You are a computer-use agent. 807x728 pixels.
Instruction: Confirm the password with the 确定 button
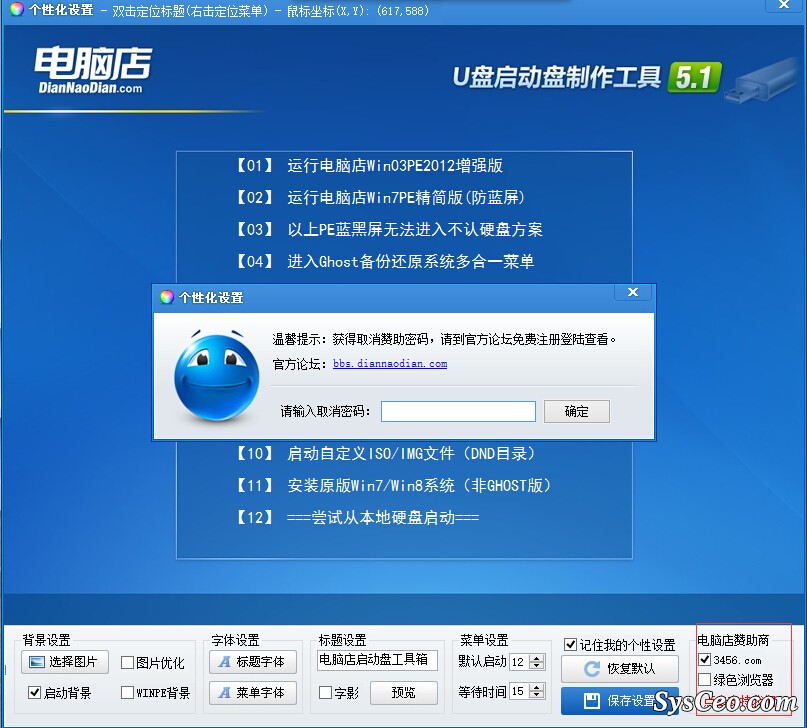coord(576,412)
